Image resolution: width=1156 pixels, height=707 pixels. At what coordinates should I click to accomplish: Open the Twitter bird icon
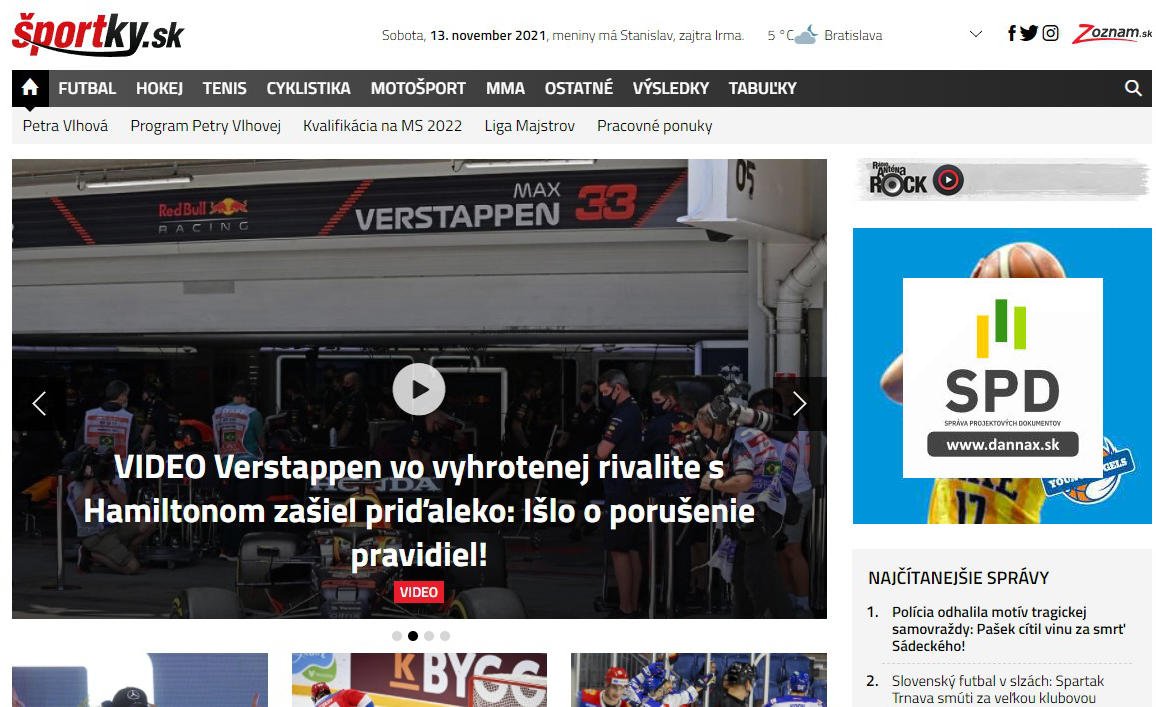pyautogui.click(x=1029, y=33)
